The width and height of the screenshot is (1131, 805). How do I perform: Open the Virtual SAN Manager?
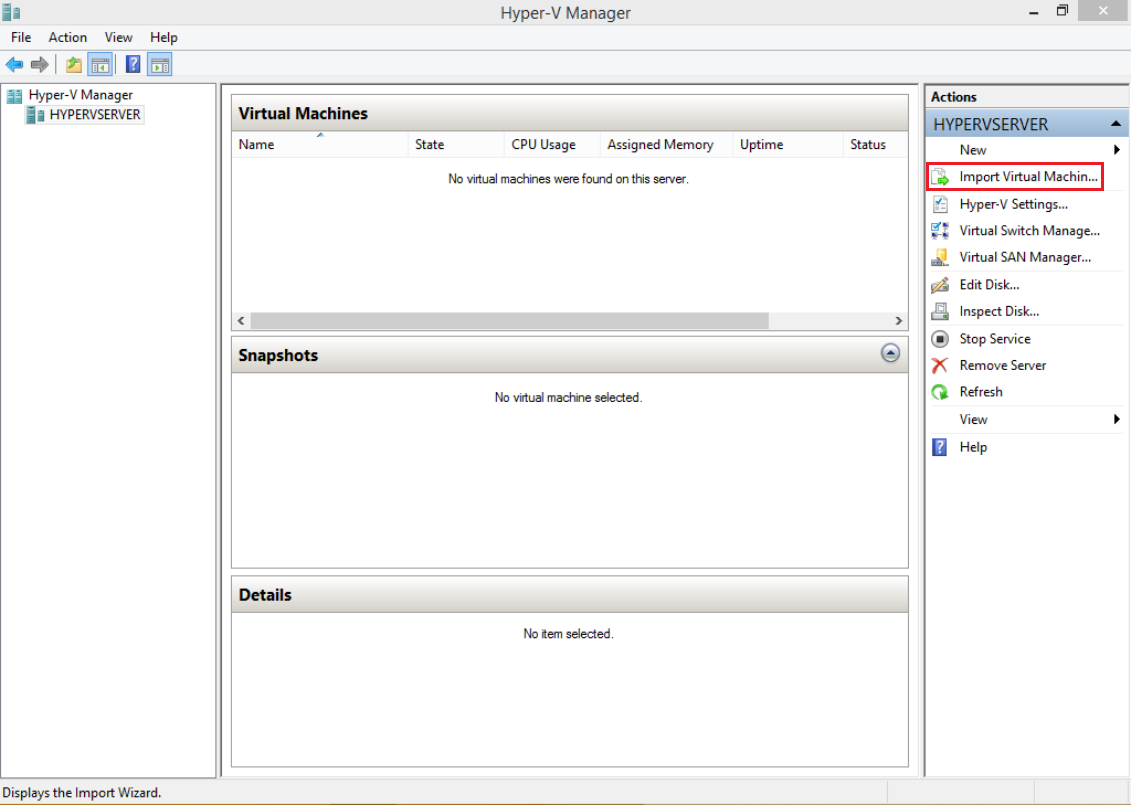click(x=1026, y=257)
